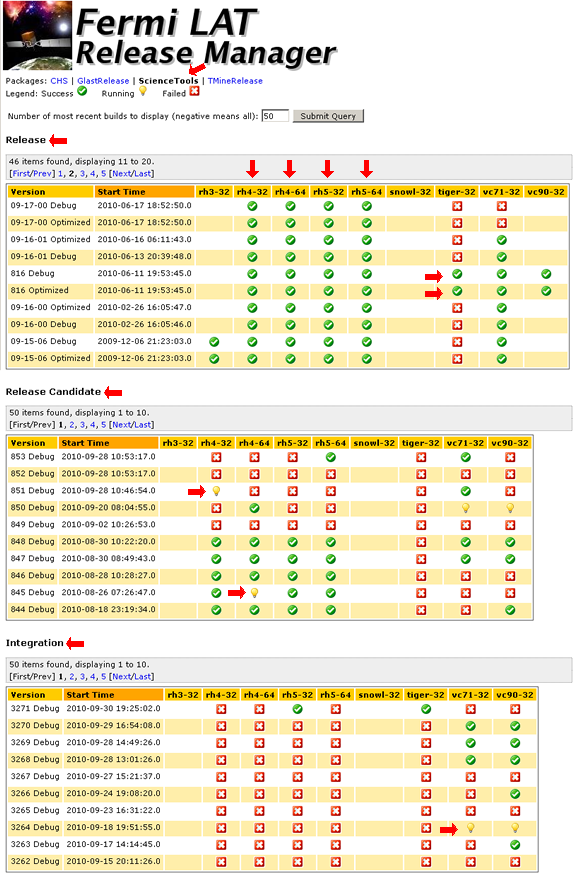574x874 pixels.
Task: Switch to the TMineRelease package
Action: coord(235,81)
